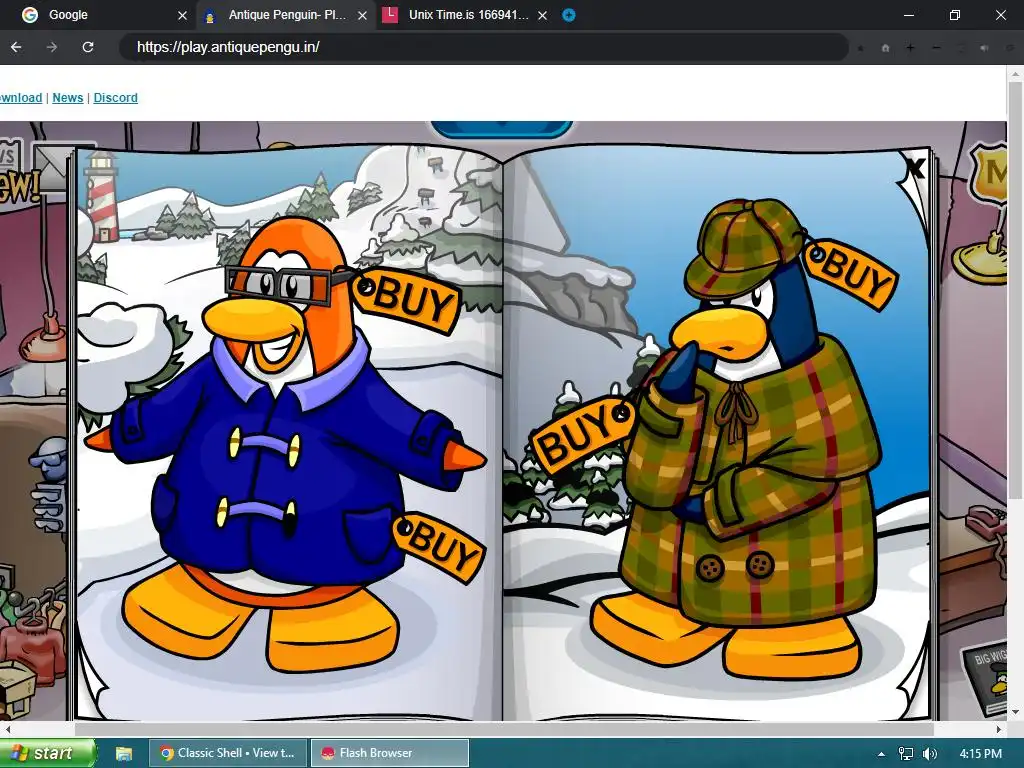Click the 4:15 PM taskbar clock
The height and width of the screenshot is (768, 1024).
pos(981,754)
